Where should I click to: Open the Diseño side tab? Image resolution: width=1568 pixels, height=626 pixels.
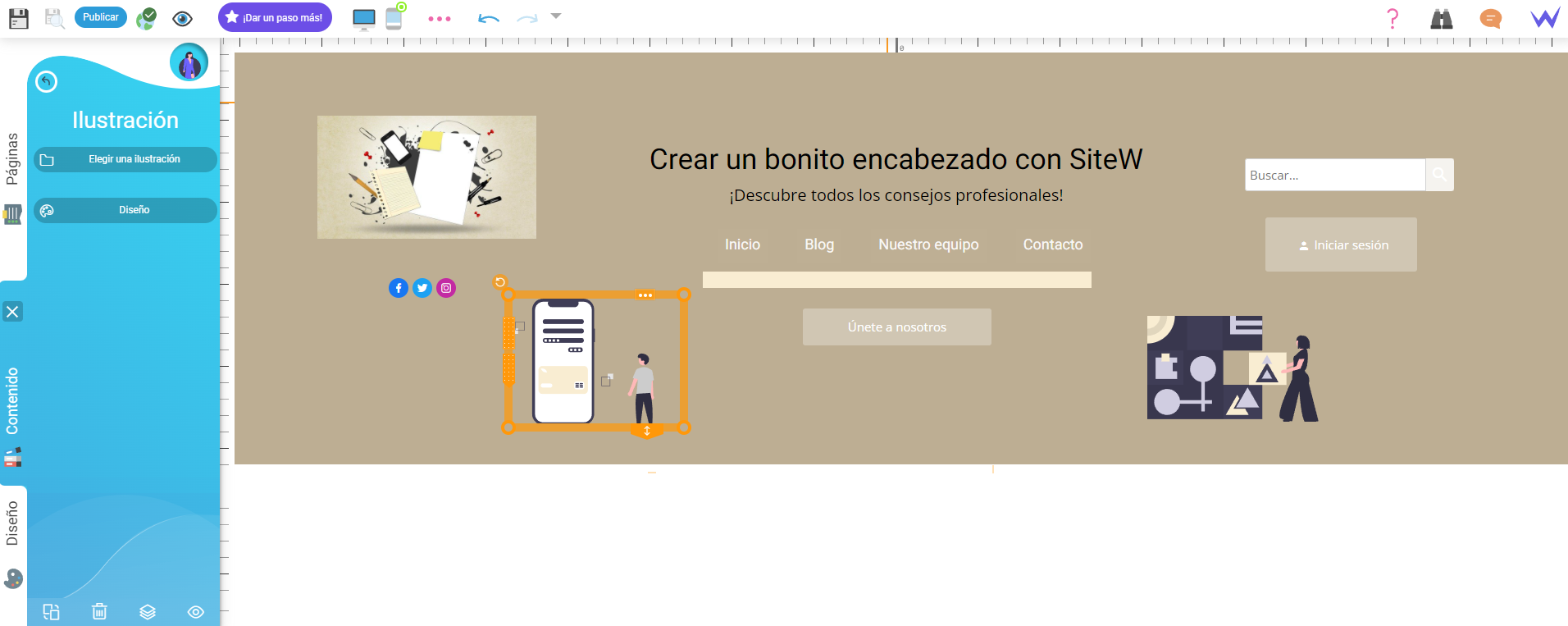[x=12, y=523]
